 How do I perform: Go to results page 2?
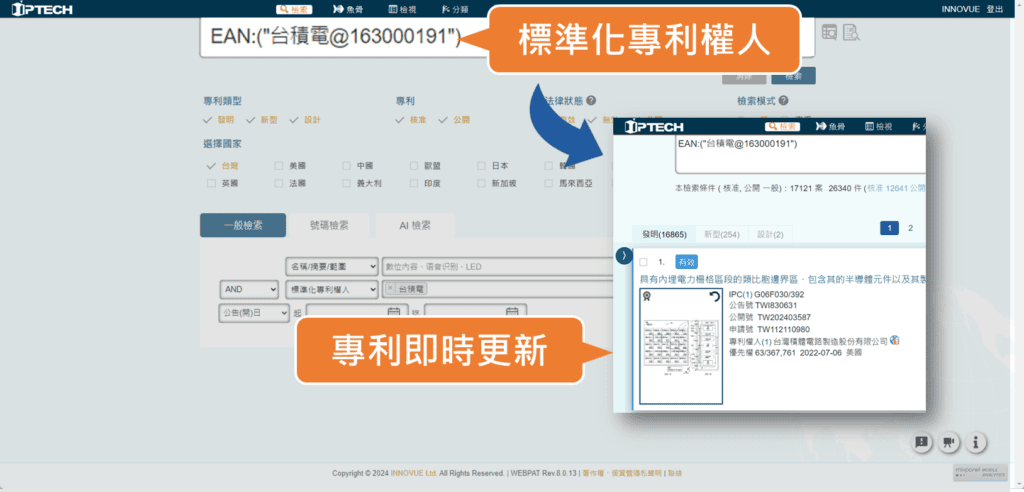910,228
